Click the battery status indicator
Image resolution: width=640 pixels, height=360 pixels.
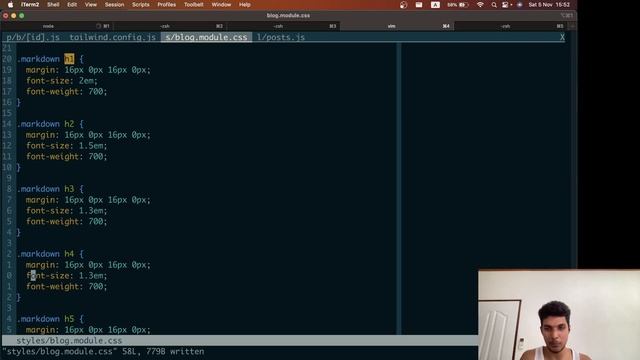coord(457,5)
